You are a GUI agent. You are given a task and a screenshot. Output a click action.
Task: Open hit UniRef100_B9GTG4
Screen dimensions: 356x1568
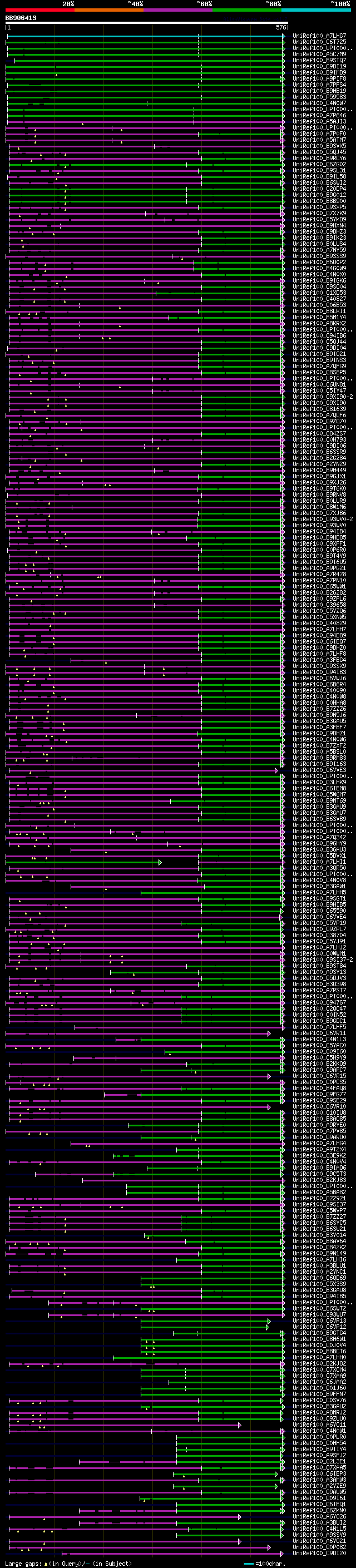click(319, 1332)
